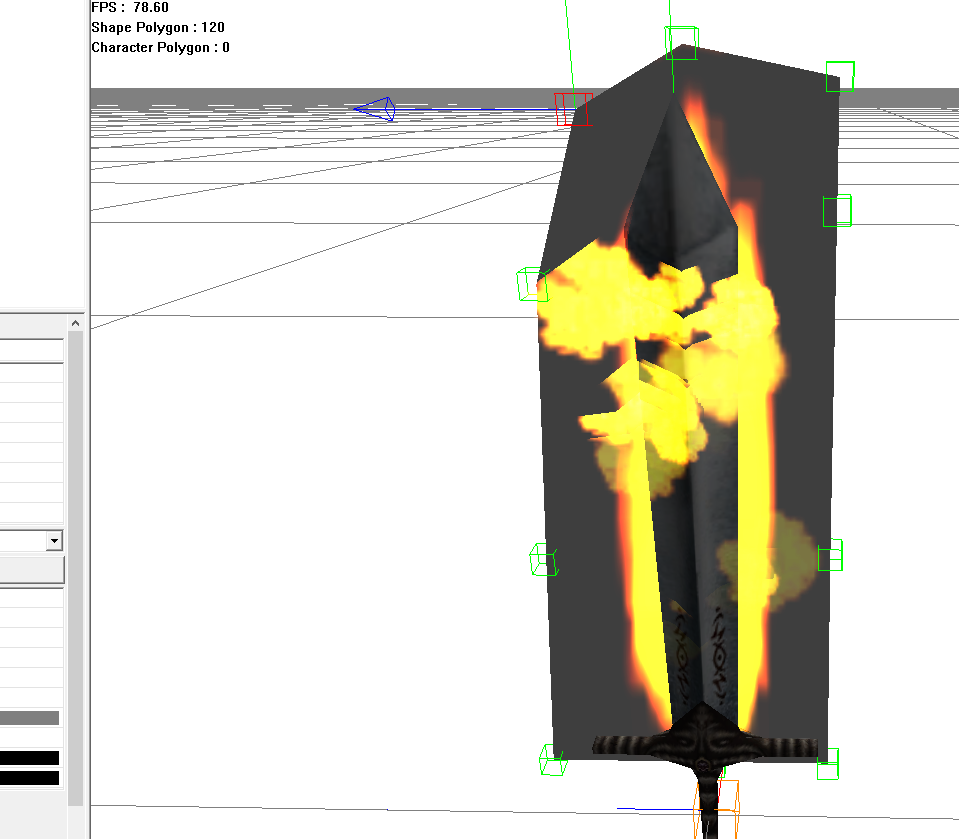
Task: Select the orange wireframe box at the sword handle
Action: pos(716,808)
